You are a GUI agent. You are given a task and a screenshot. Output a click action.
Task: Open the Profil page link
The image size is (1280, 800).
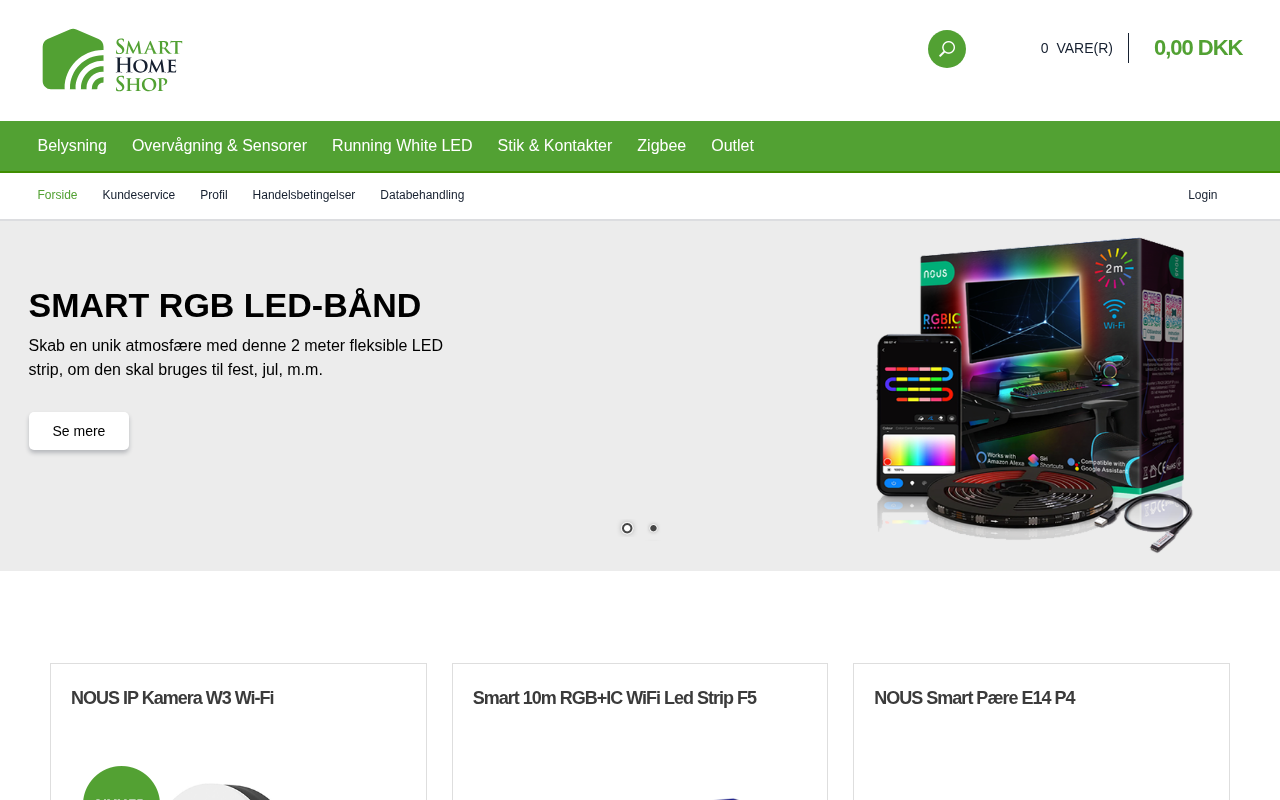tap(214, 195)
